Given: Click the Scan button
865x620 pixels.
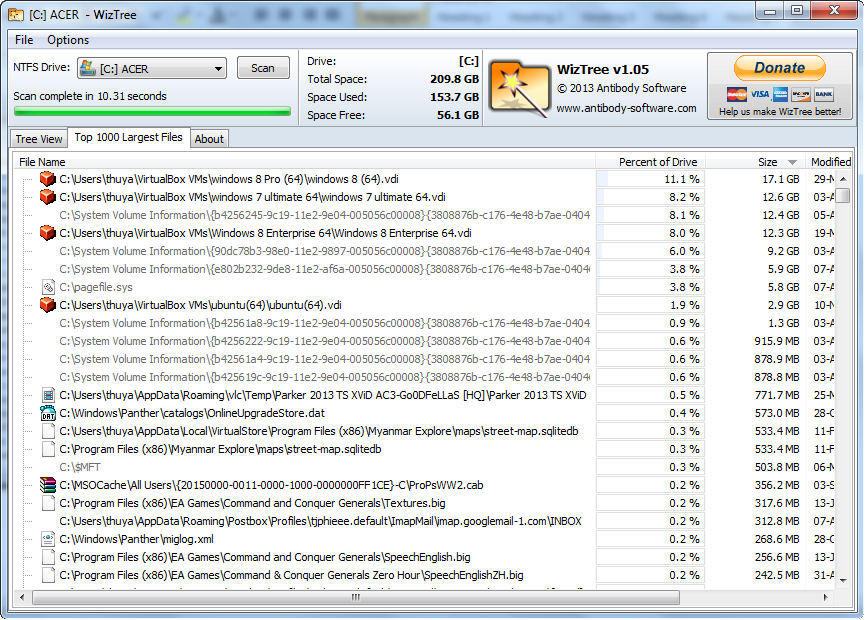Looking at the screenshot, I should point(263,68).
